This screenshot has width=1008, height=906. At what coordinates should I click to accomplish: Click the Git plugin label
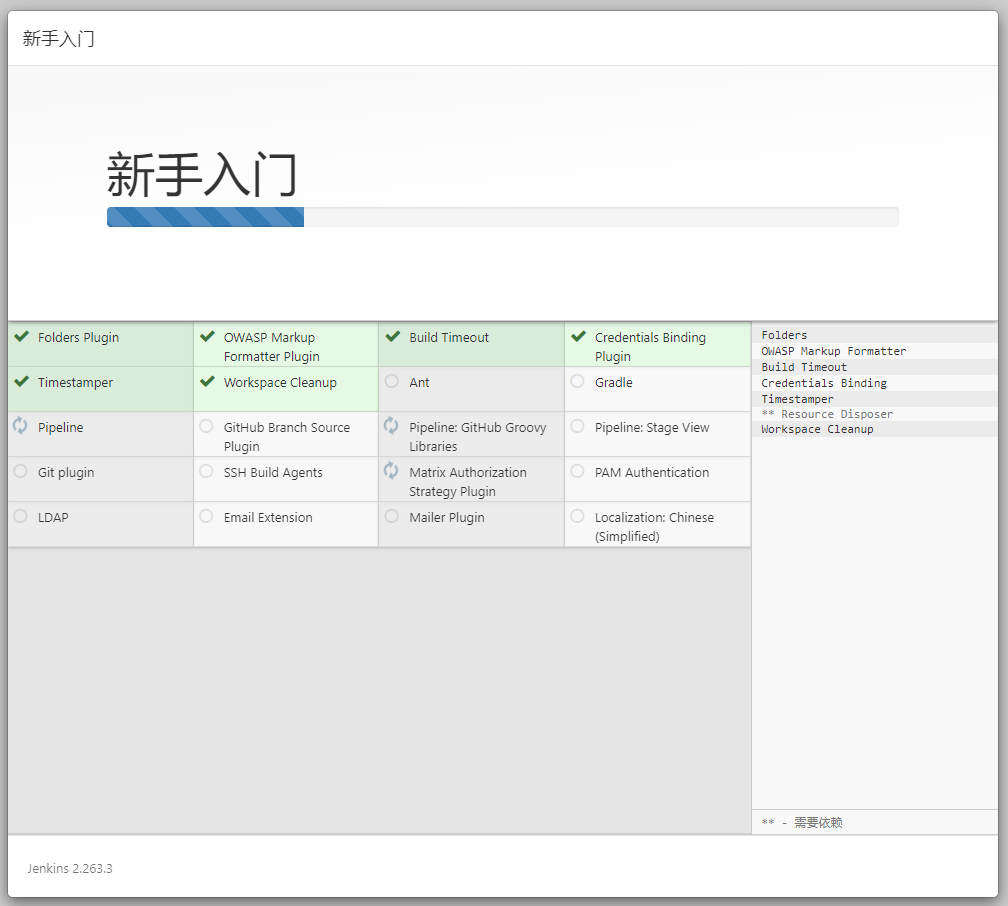[x=66, y=473]
